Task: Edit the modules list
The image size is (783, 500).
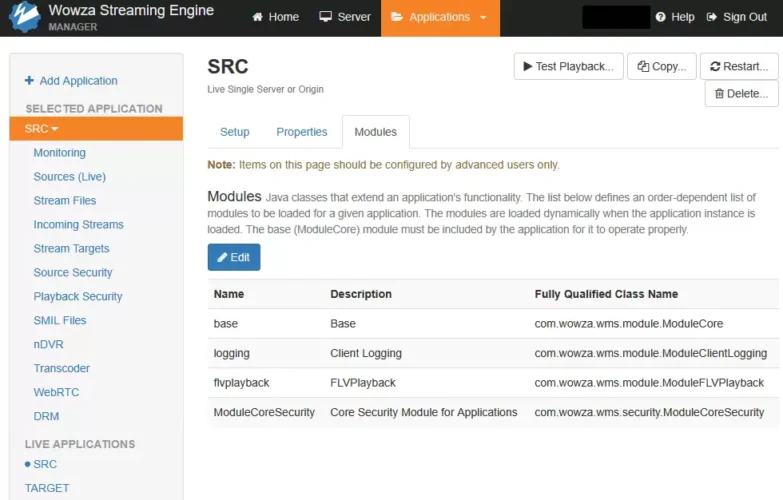Action: (x=234, y=257)
